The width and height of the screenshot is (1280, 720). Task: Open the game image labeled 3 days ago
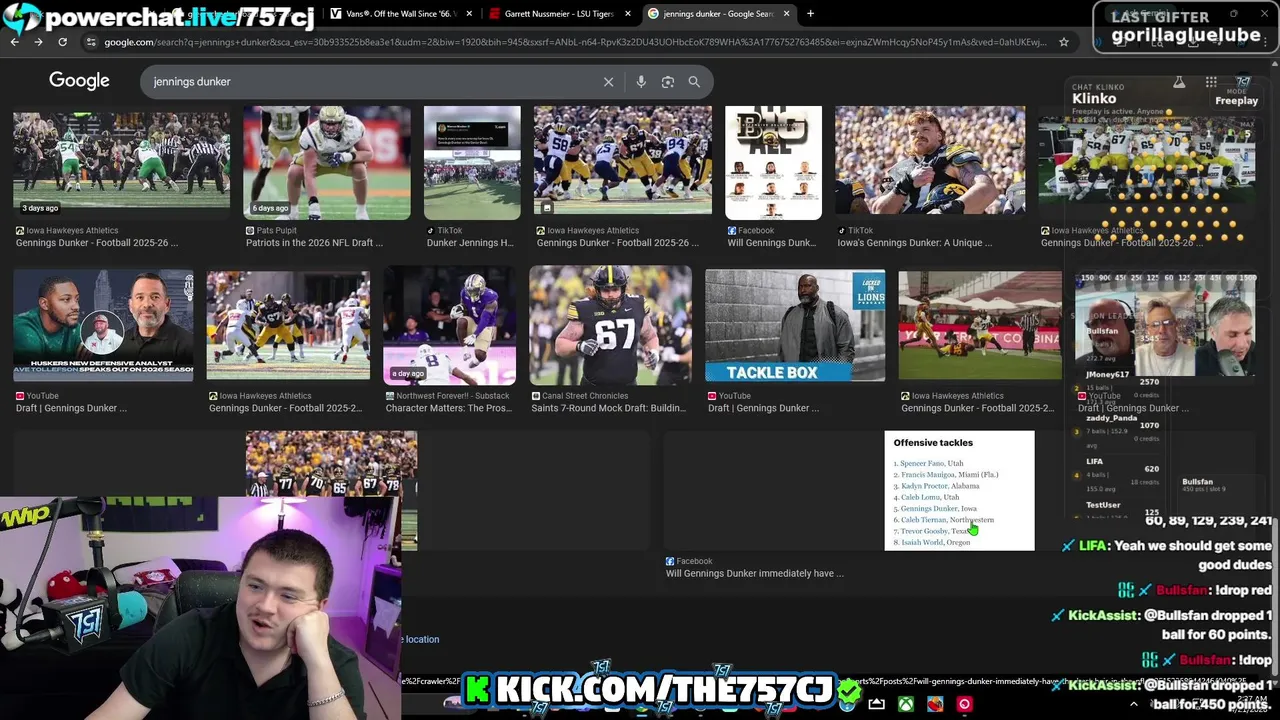click(121, 163)
